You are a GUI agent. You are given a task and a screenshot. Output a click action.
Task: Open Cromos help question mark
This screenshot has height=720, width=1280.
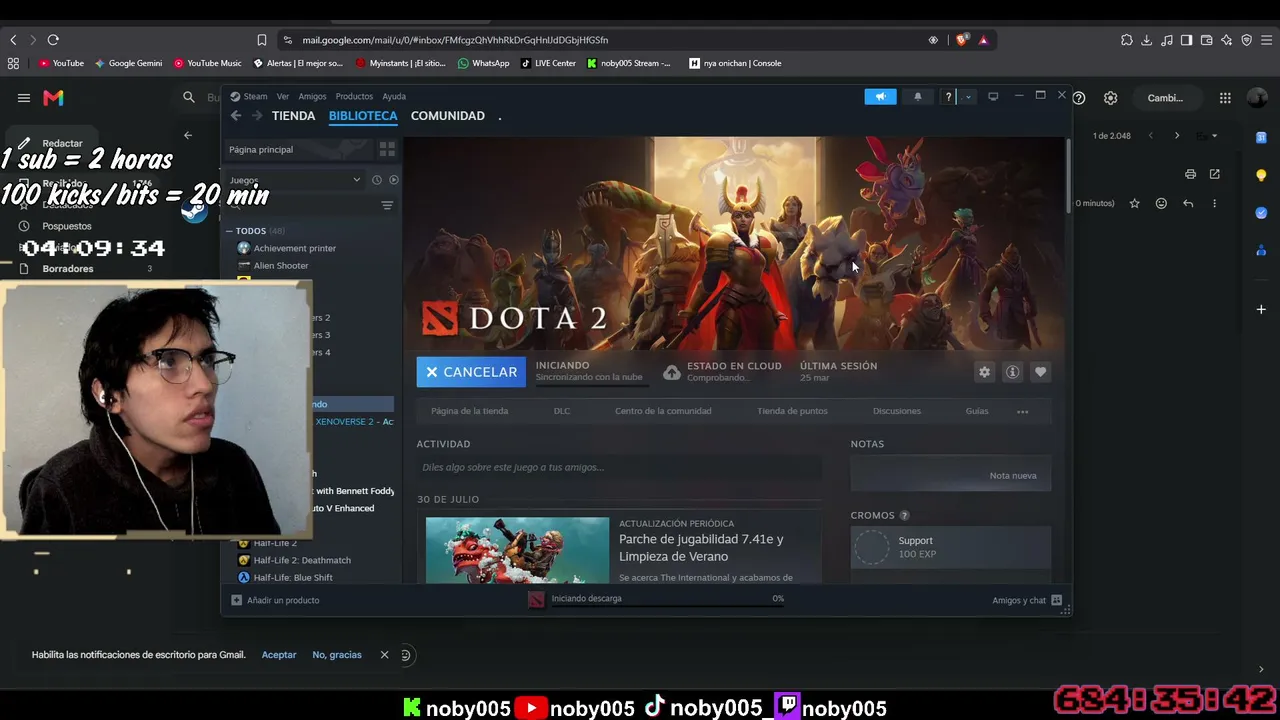pyautogui.click(x=904, y=516)
